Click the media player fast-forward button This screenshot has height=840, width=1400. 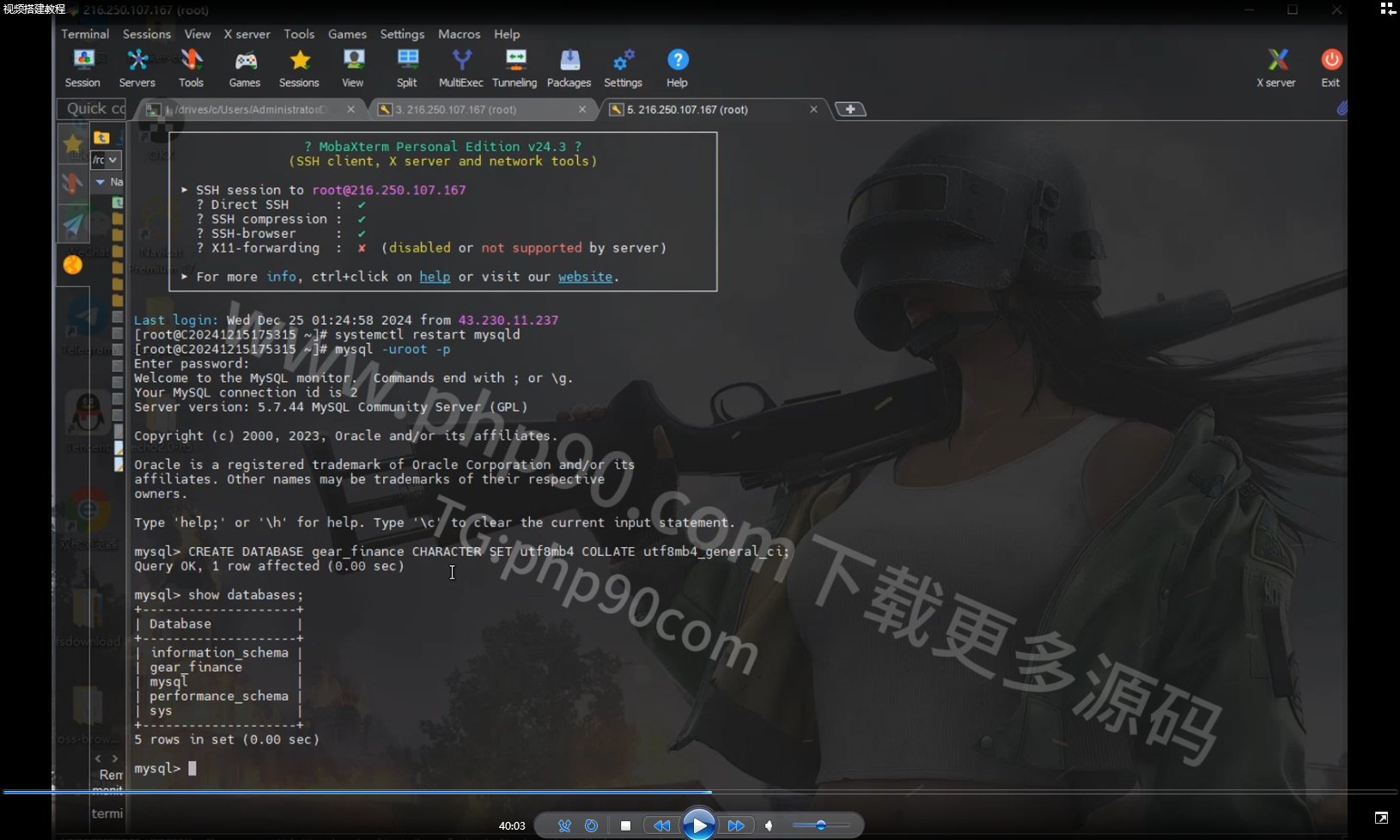736,825
